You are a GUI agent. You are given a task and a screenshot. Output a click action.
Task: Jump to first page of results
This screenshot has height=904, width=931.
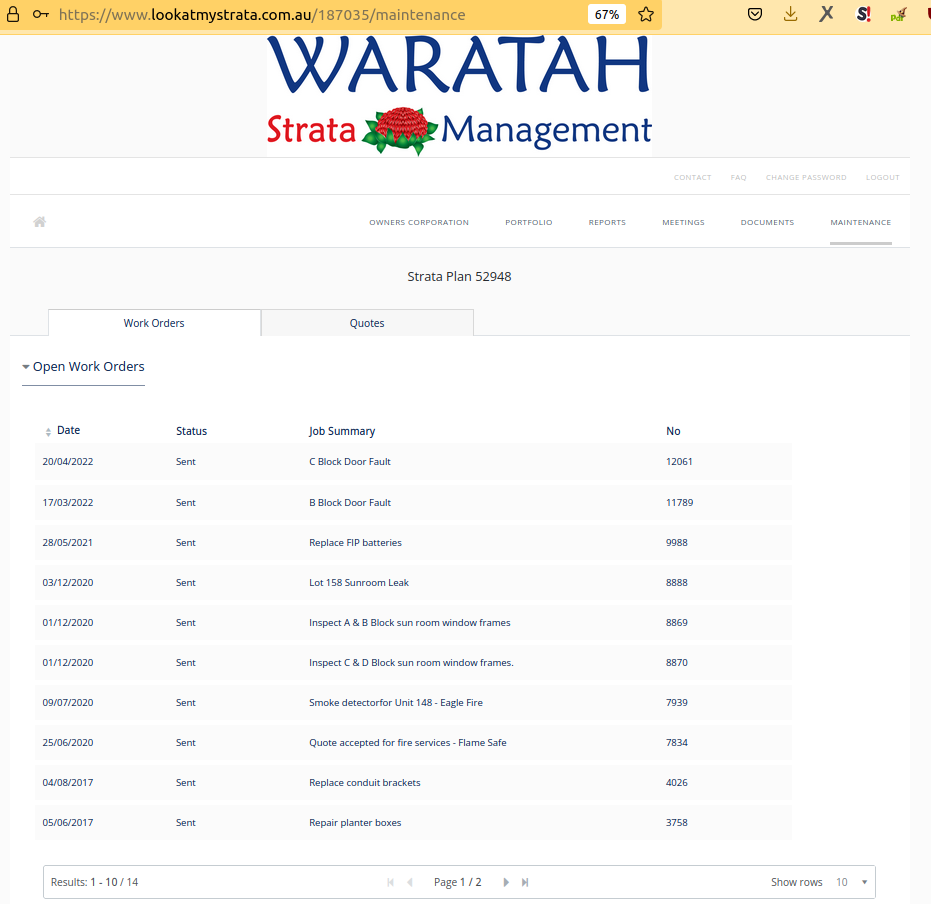(390, 882)
